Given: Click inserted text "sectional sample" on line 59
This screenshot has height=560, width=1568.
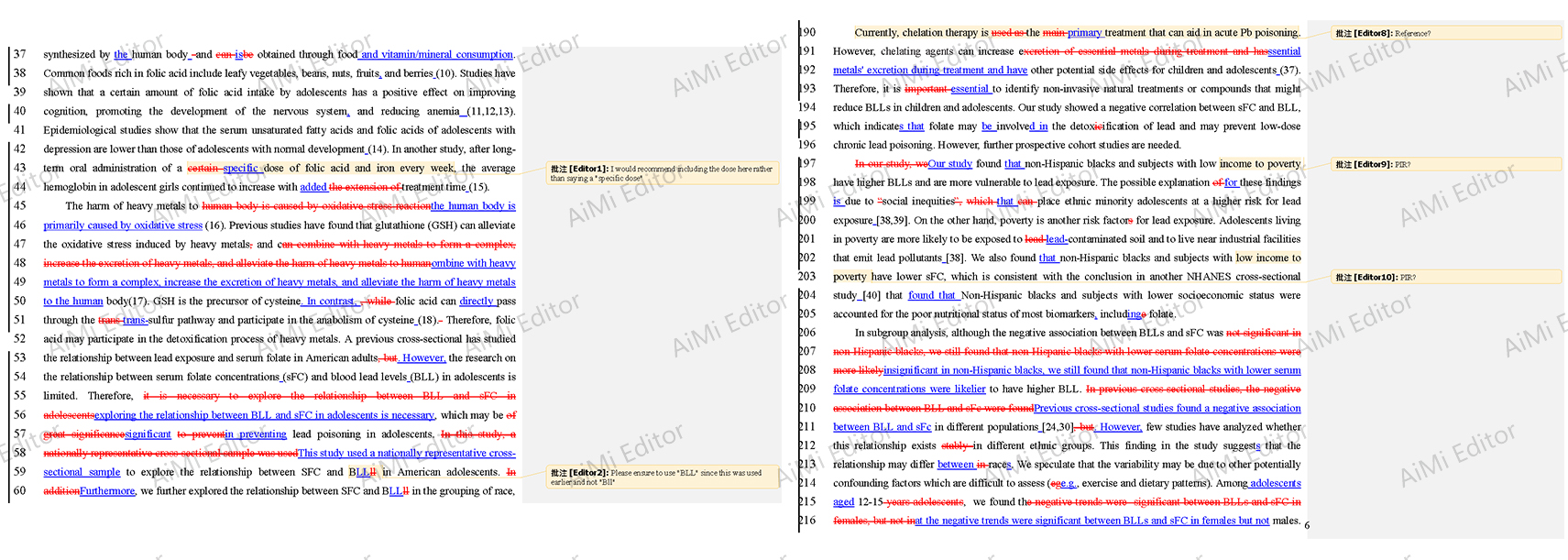Looking at the screenshot, I should (x=82, y=472).
